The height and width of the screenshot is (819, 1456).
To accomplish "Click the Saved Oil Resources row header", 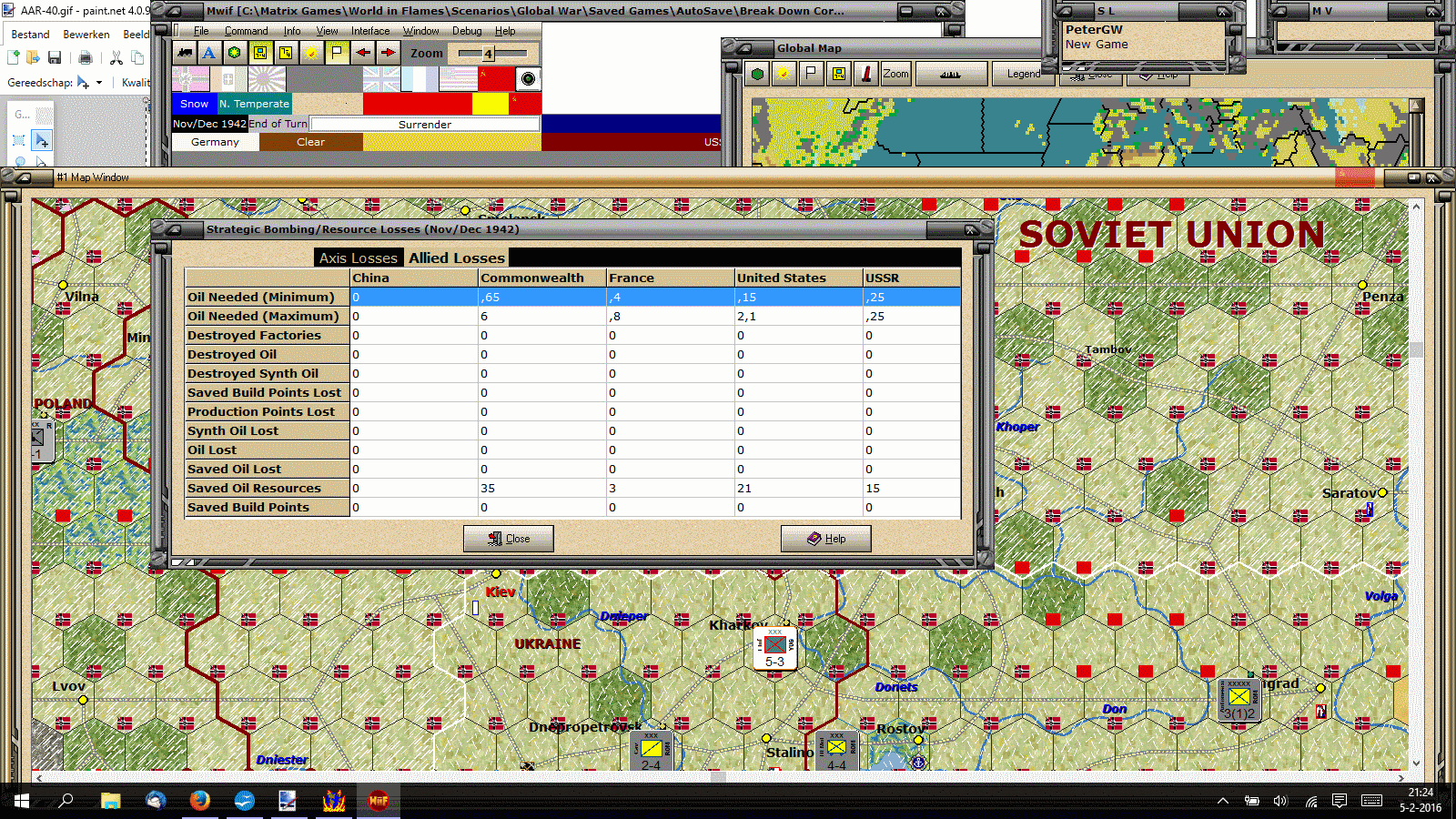I will tap(268, 488).
